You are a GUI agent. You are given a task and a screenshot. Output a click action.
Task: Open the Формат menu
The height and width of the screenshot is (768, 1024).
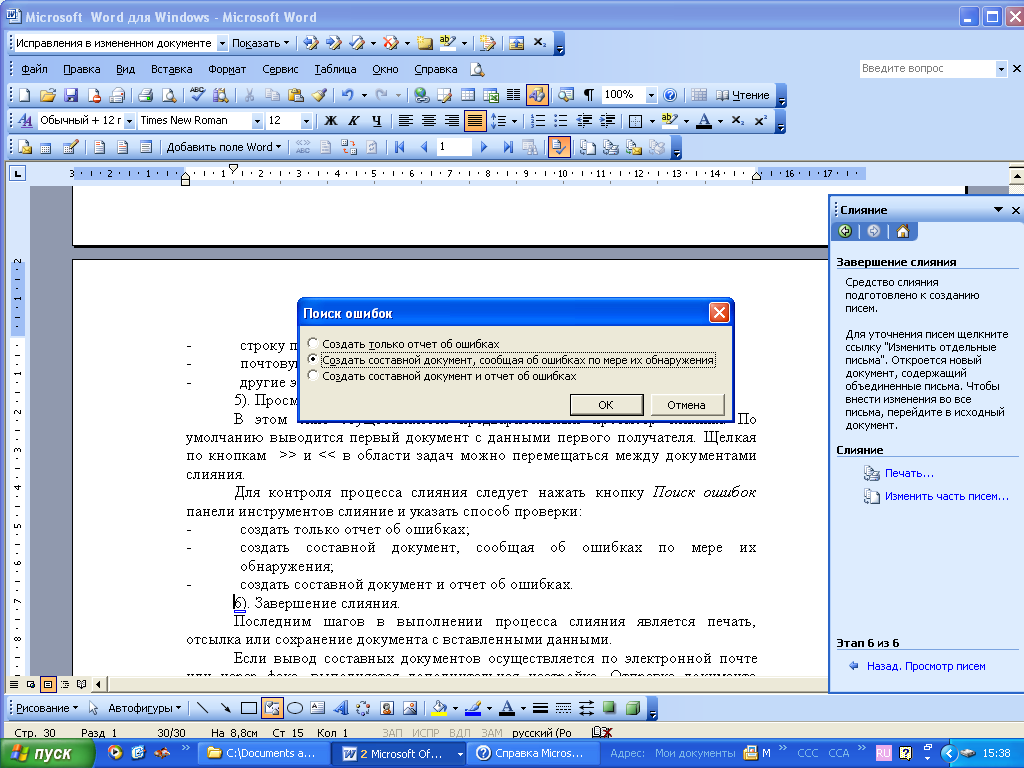(x=227, y=69)
